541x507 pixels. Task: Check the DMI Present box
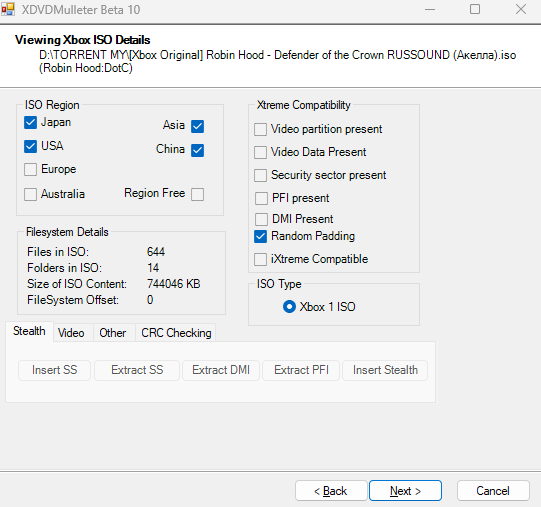(261, 219)
